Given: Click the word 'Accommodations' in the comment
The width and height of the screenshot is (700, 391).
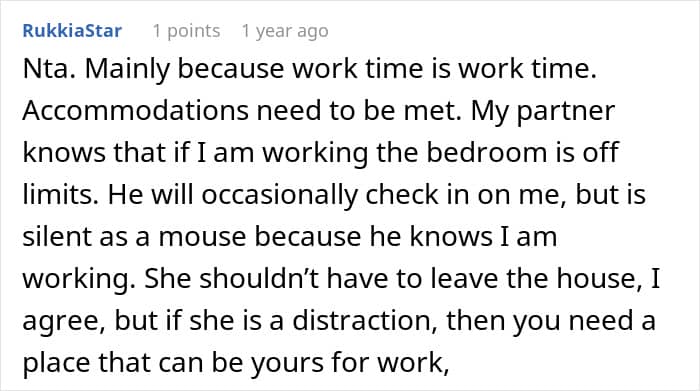Looking at the screenshot, I should point(135,110).
